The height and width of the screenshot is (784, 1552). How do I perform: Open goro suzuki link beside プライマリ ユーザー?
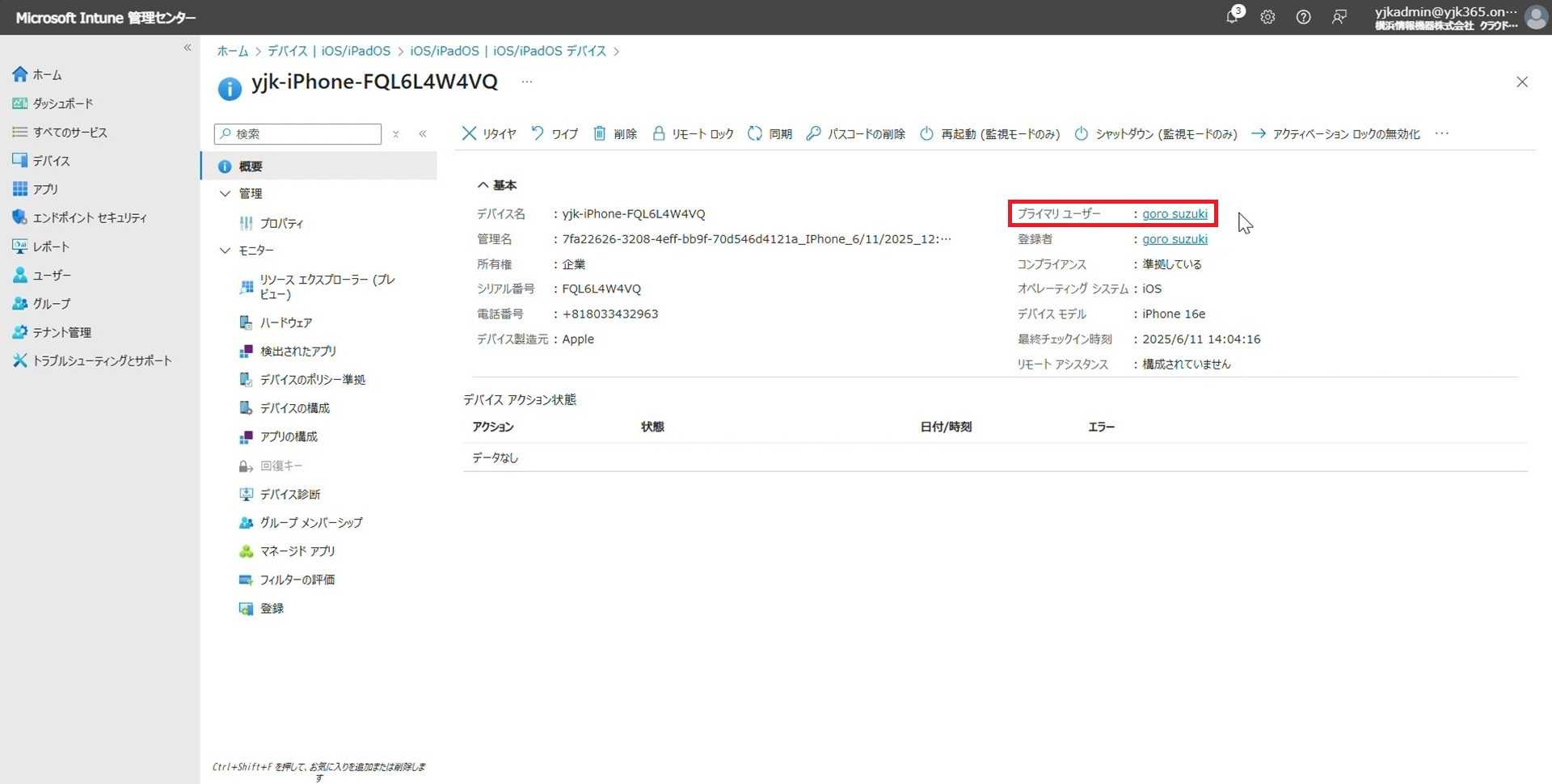tap(1175, 214)
